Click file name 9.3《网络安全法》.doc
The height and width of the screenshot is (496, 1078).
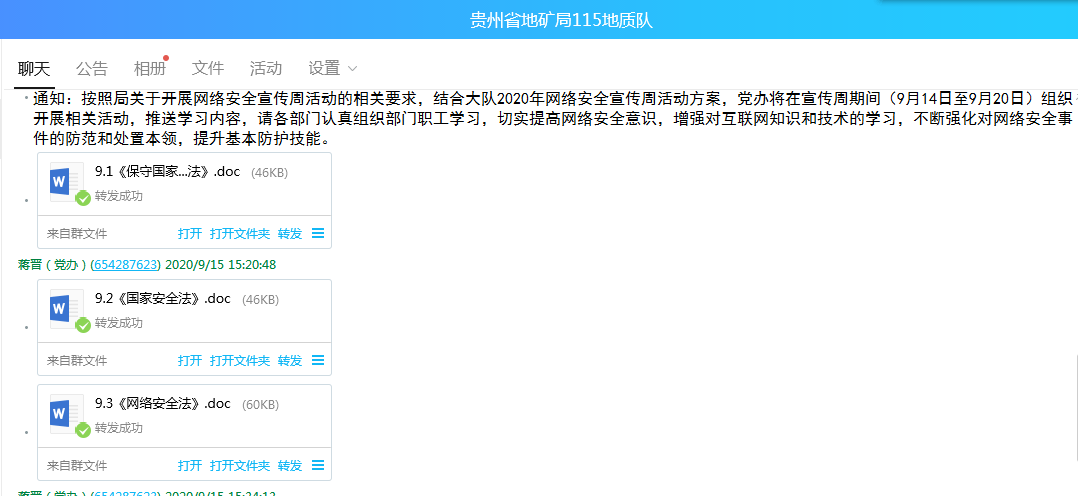[x=163, y=404]
